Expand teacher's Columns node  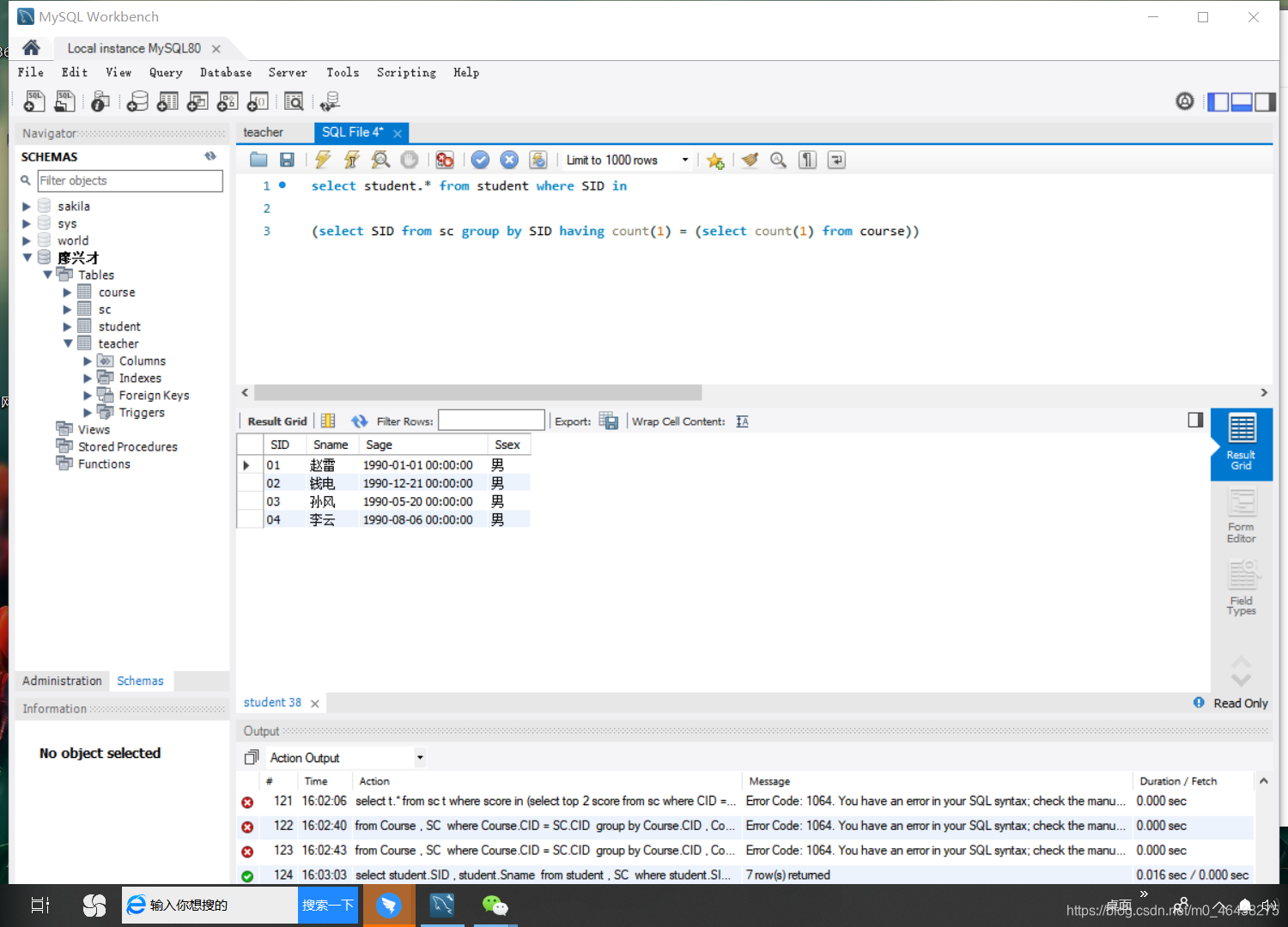tap(88, 360)
